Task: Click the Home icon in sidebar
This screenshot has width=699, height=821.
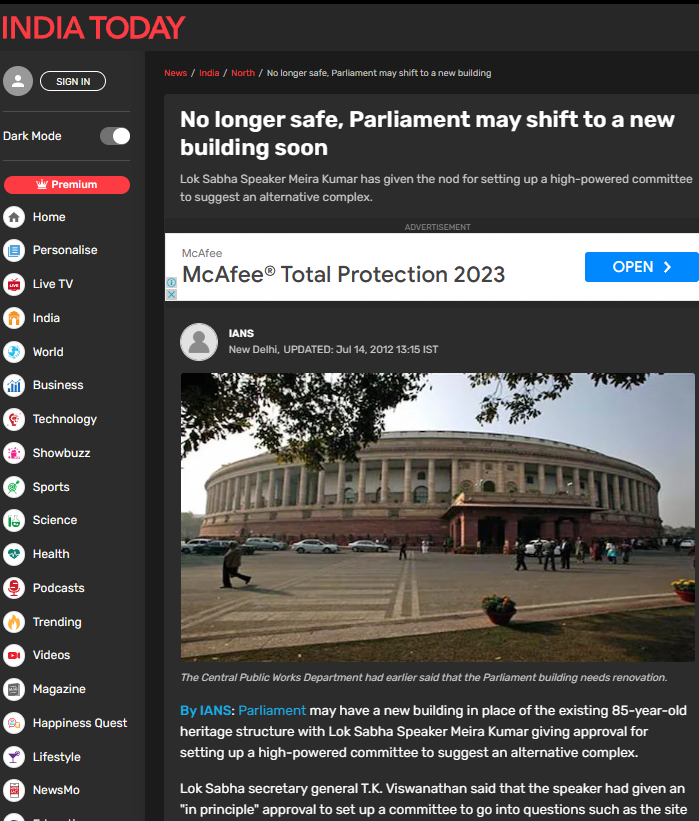Action: coord(14,217)
